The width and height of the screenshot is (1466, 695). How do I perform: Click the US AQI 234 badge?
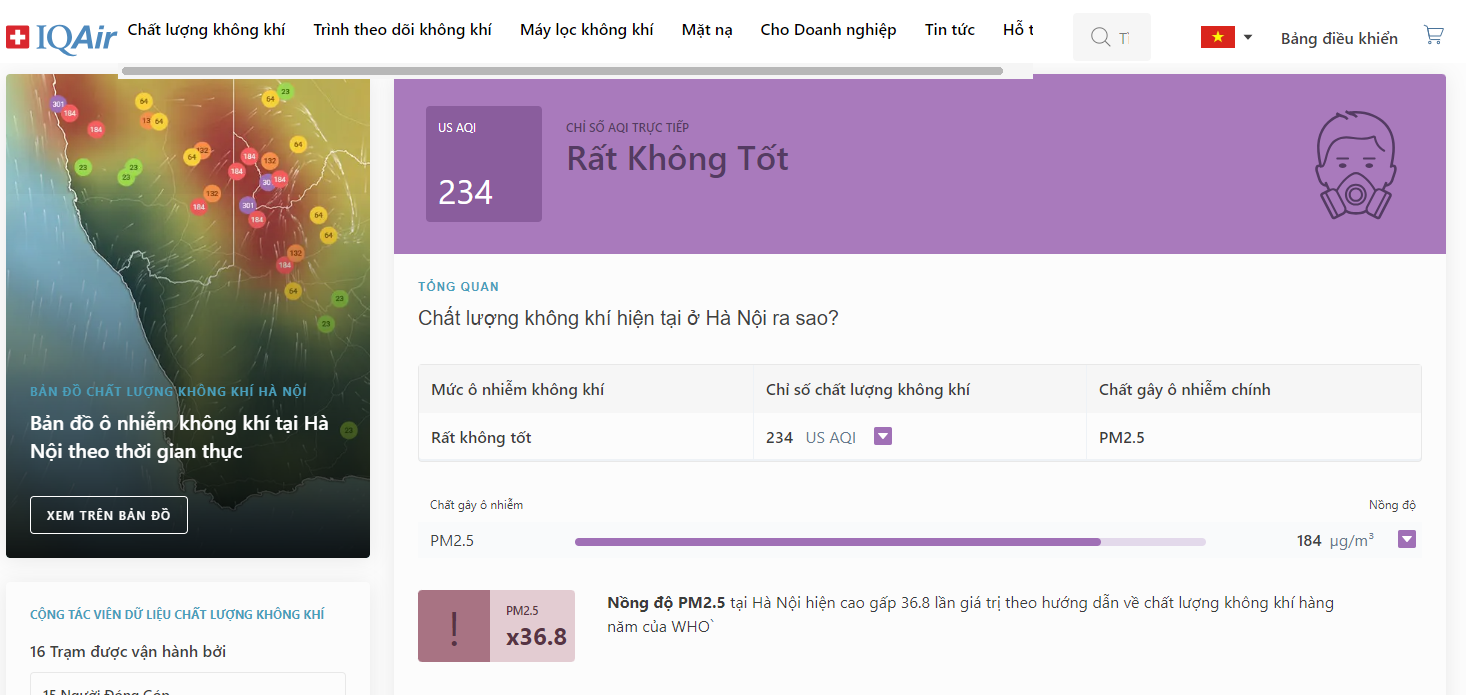(484, 164)
